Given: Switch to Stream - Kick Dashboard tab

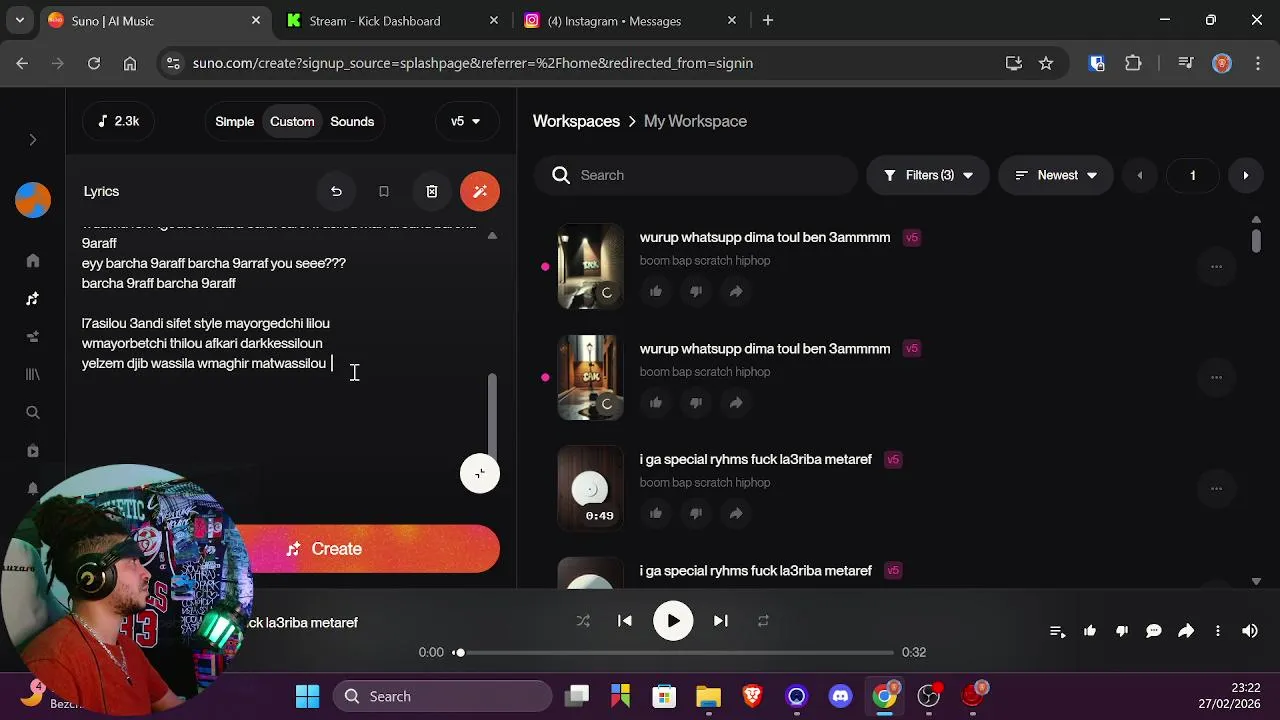Looking at the screenshot, I should (392, 20).
